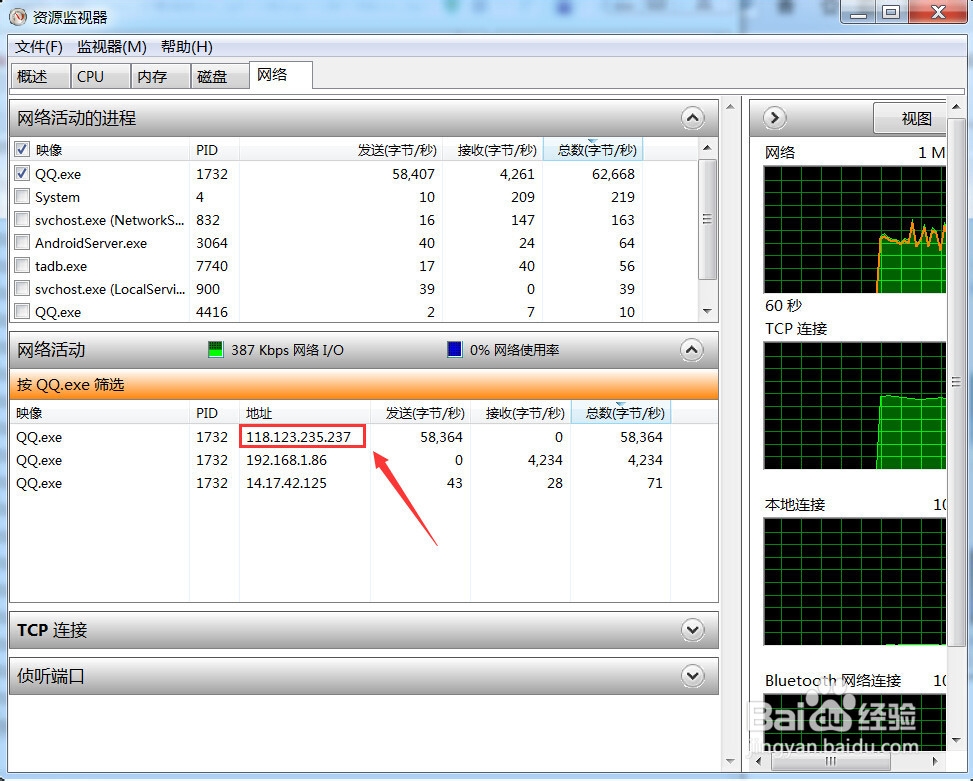Maximize the Resource Monitor window
973x781 pixels.
[891, 12]
